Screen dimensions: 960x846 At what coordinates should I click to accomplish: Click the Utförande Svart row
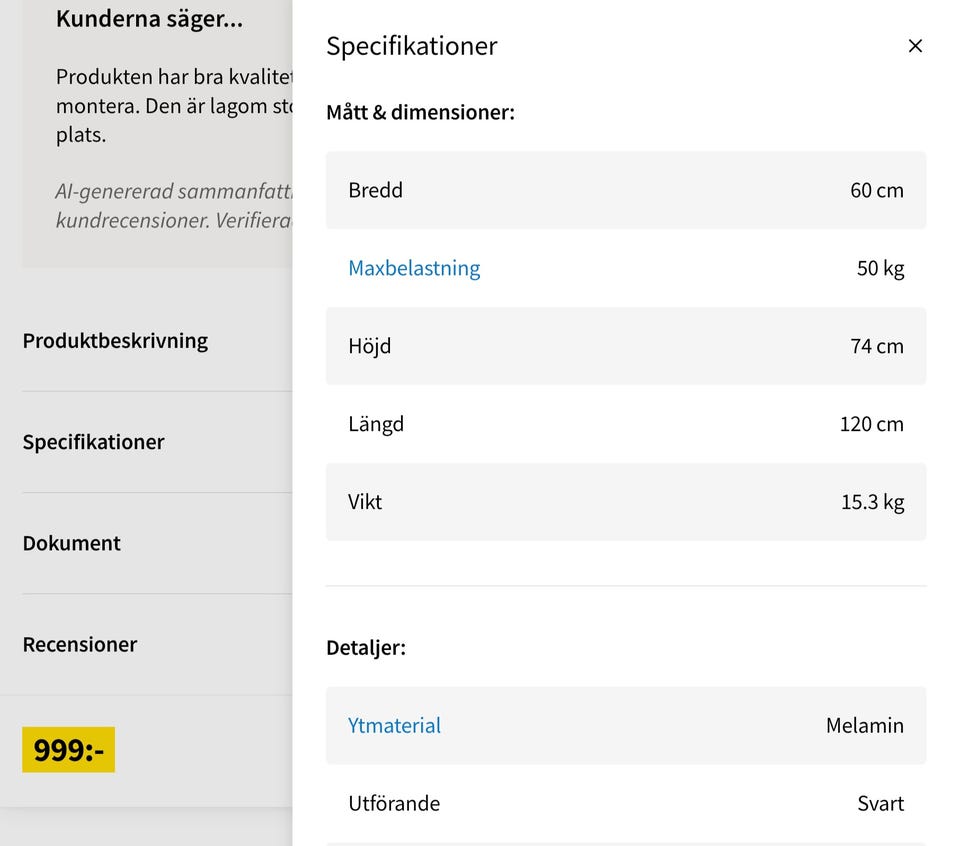pos(625,804)
